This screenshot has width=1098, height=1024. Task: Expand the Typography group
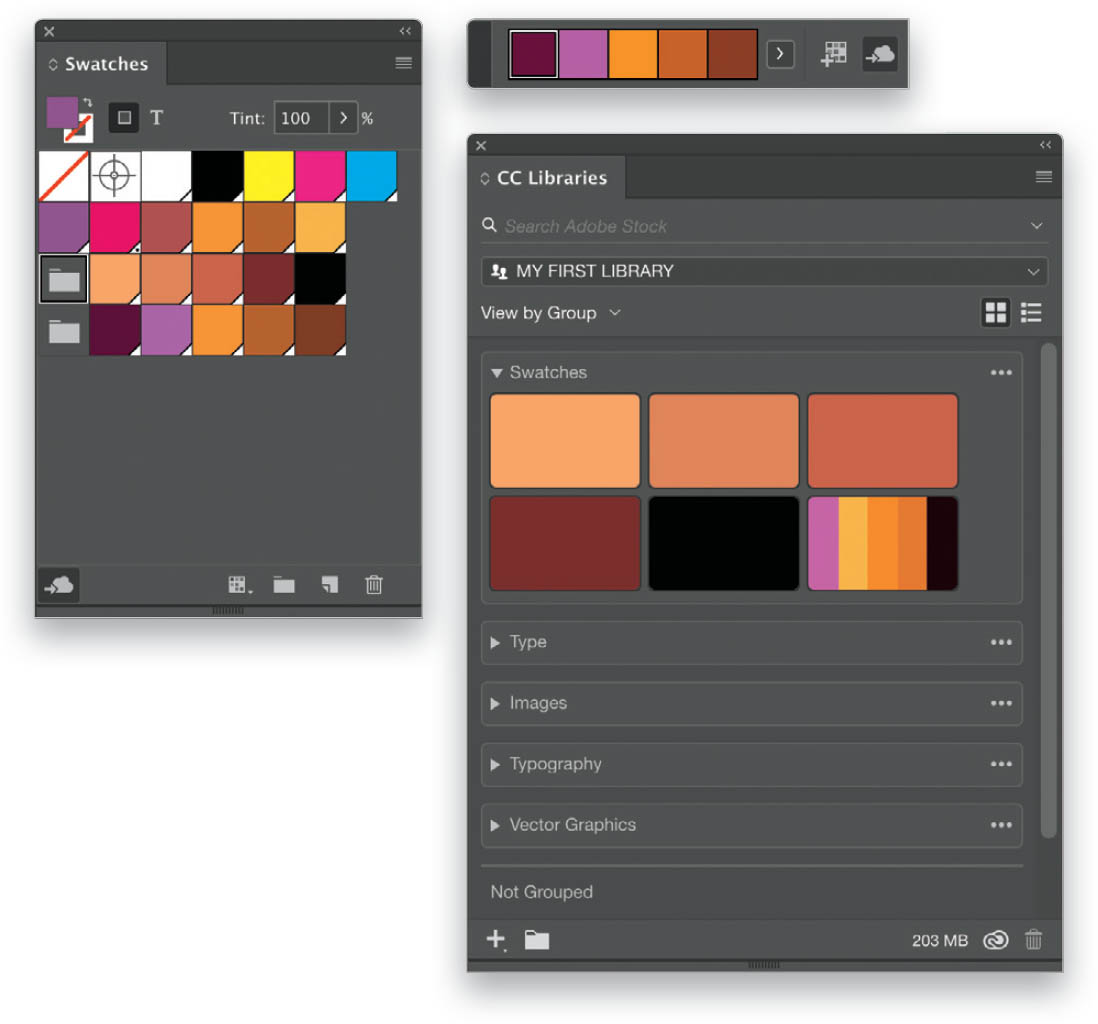pos(496,764)
